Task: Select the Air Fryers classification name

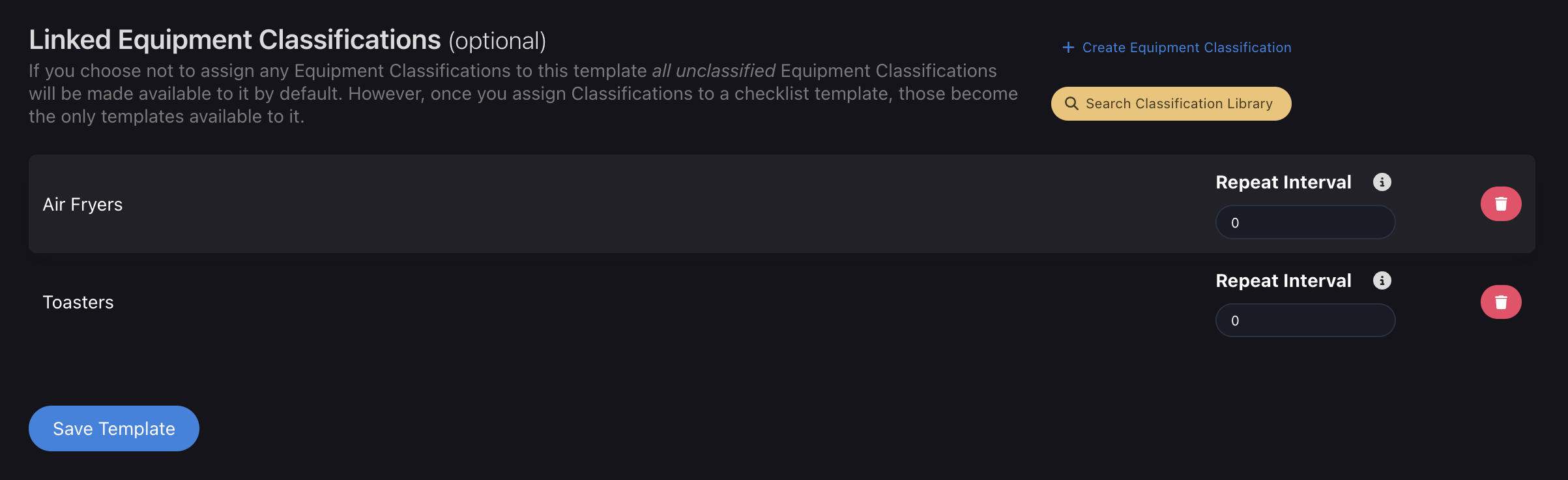Action: 83,205
